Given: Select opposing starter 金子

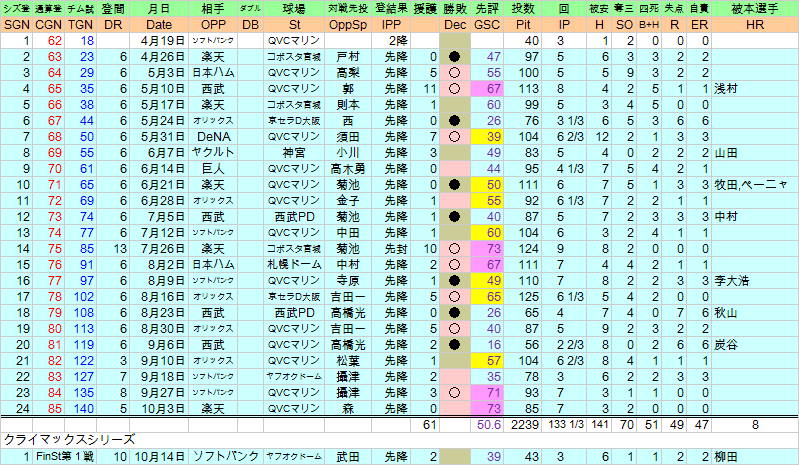Looking at the screenshot, I should [x=348, y=201].
